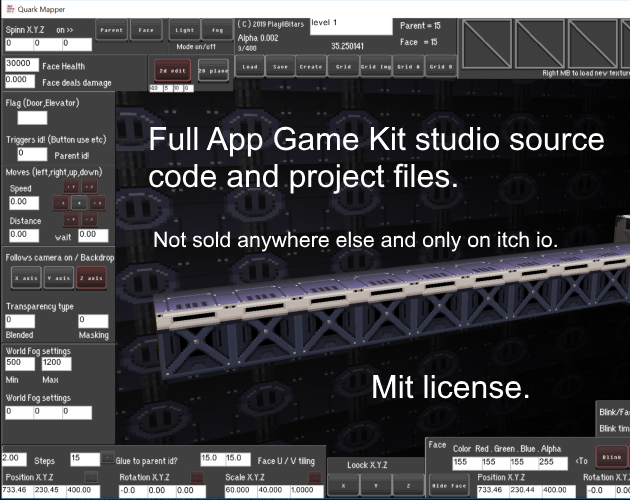630x500 pixels.
Task: Click the Face Health input field
Action: tap(22, 64)
